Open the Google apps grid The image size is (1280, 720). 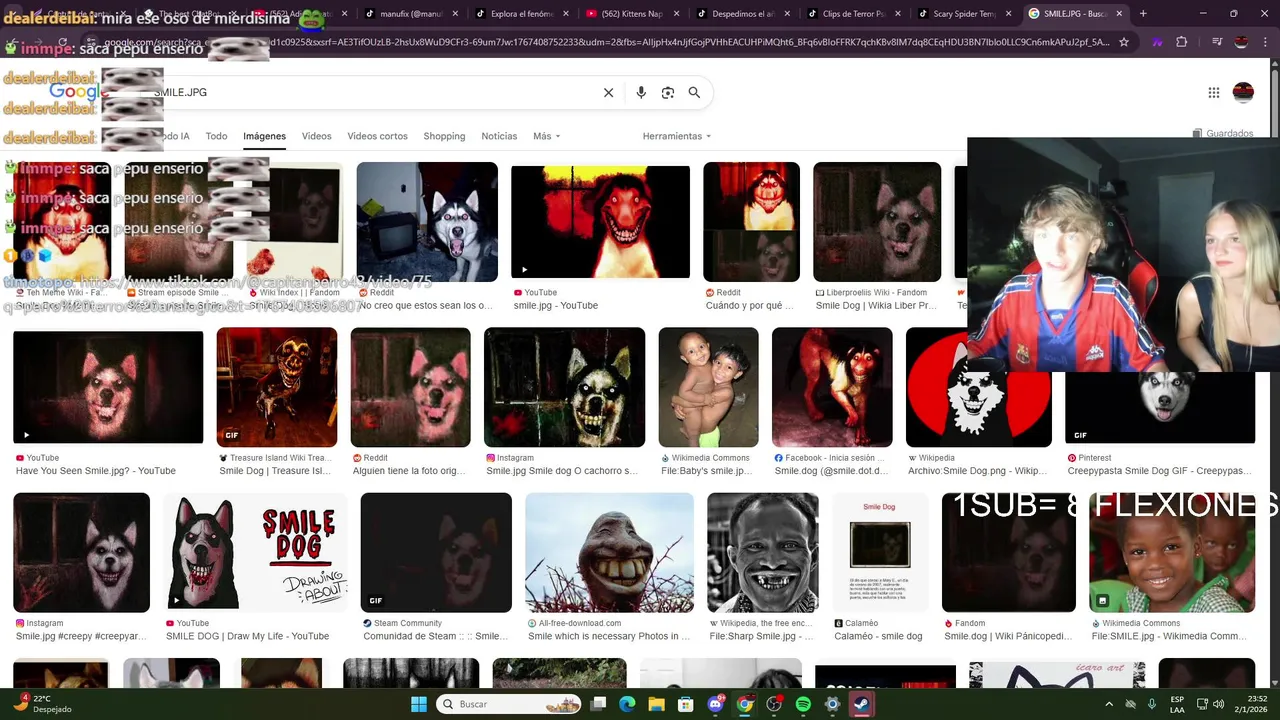click(1214, 92)
